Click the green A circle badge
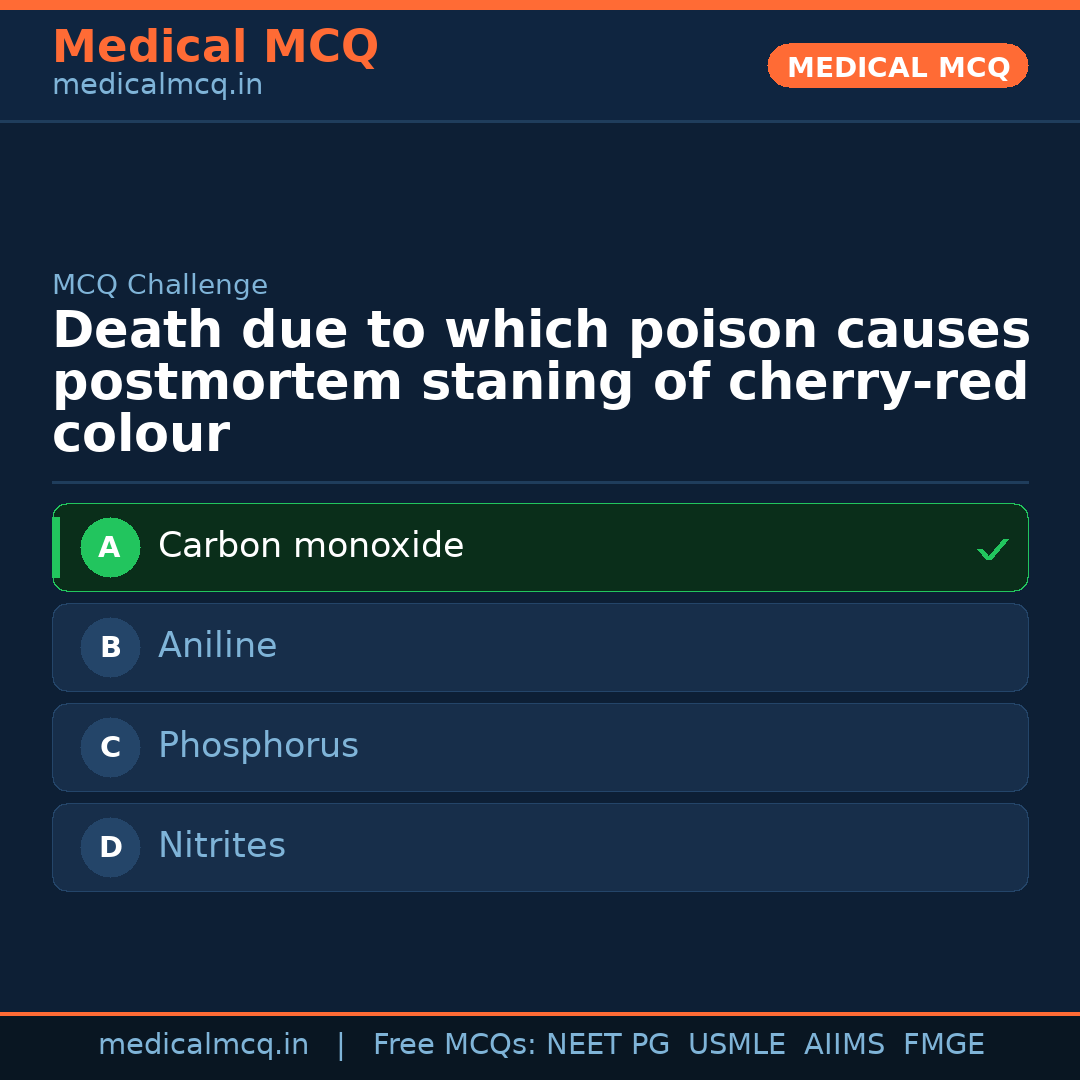The height and width of the screenshot is (1080, 1080). pos(110,547)
